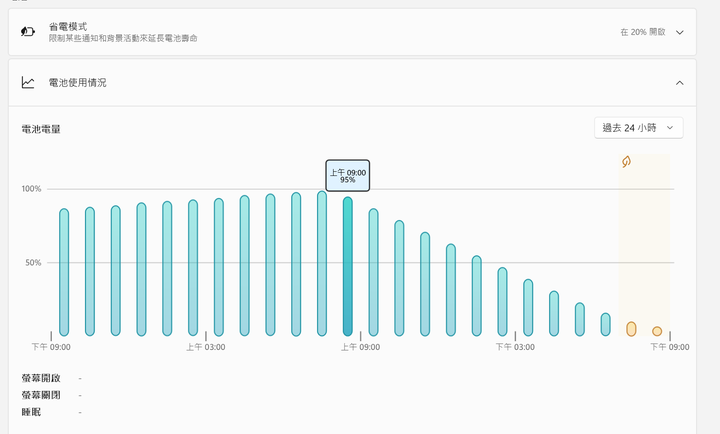The image size is (720, 434).
Task: Click the tallest bar just below 100%
Action: click(x=322, y=263)
